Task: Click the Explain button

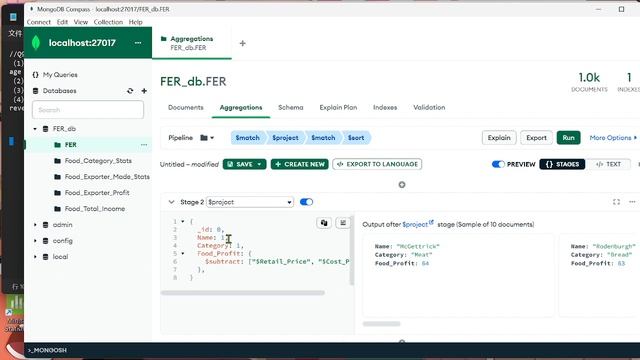Action: click(x=499, y=138)
